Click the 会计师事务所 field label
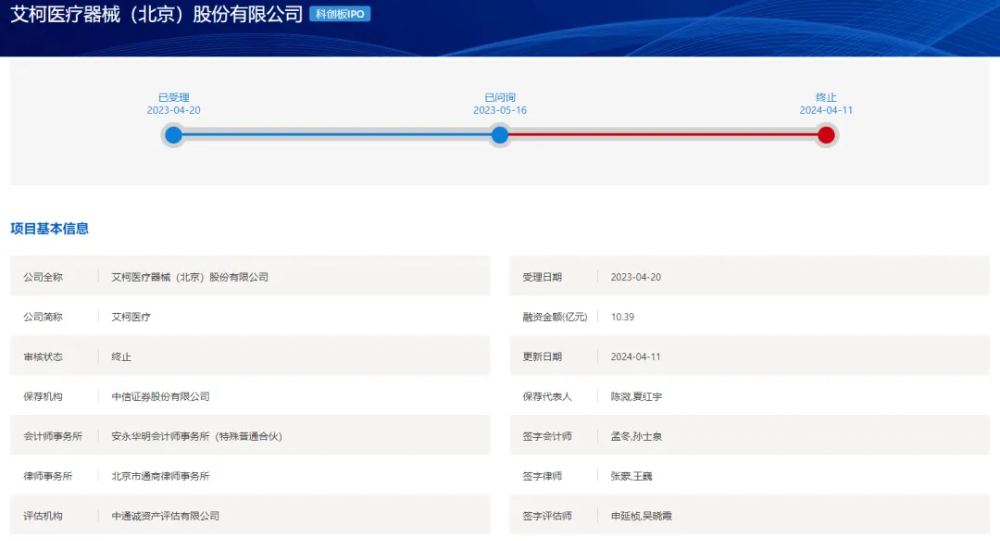The width and height of the screenshot is (1000, 541). [53, 436]
